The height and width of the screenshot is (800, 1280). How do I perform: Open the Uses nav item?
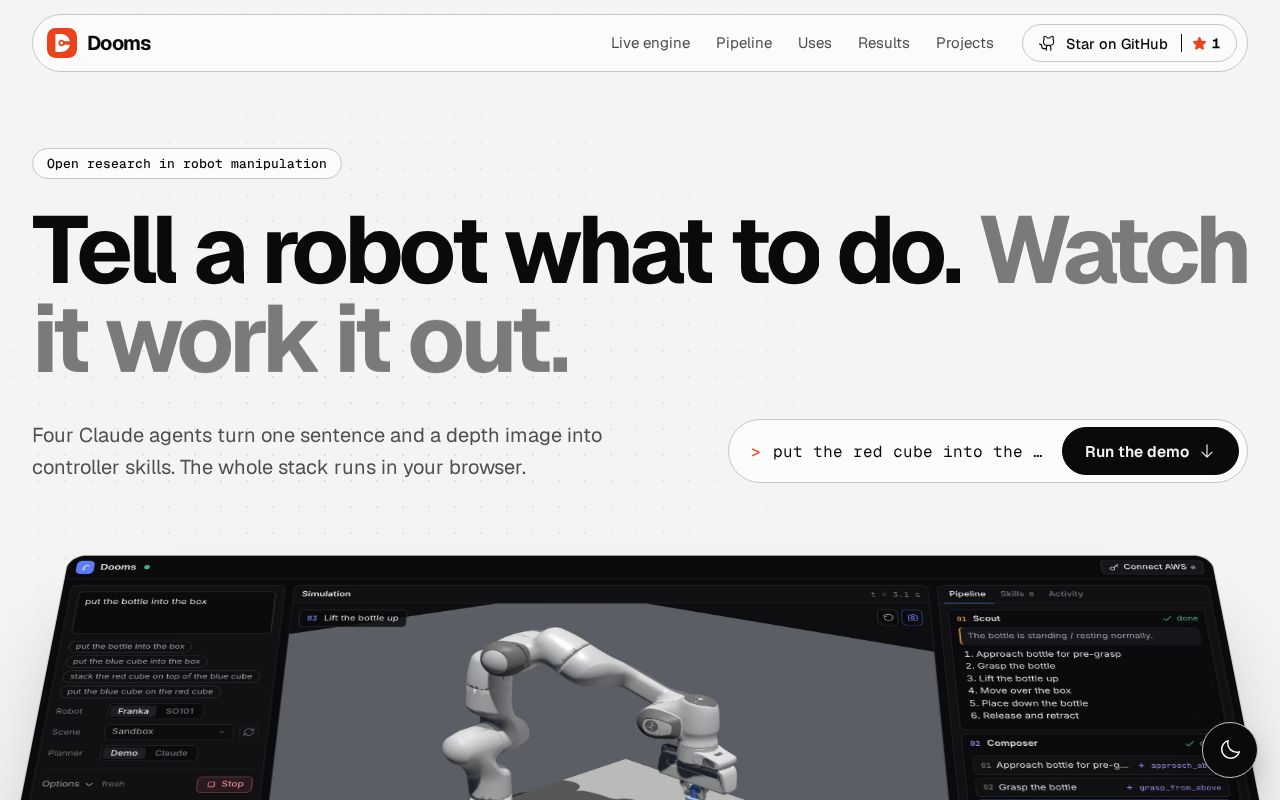coord(815,43)
